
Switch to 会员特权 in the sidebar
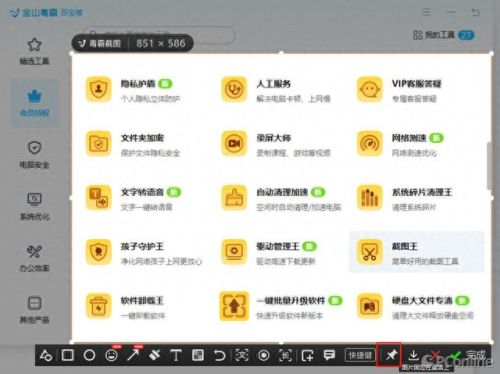[x=34, y=103]
